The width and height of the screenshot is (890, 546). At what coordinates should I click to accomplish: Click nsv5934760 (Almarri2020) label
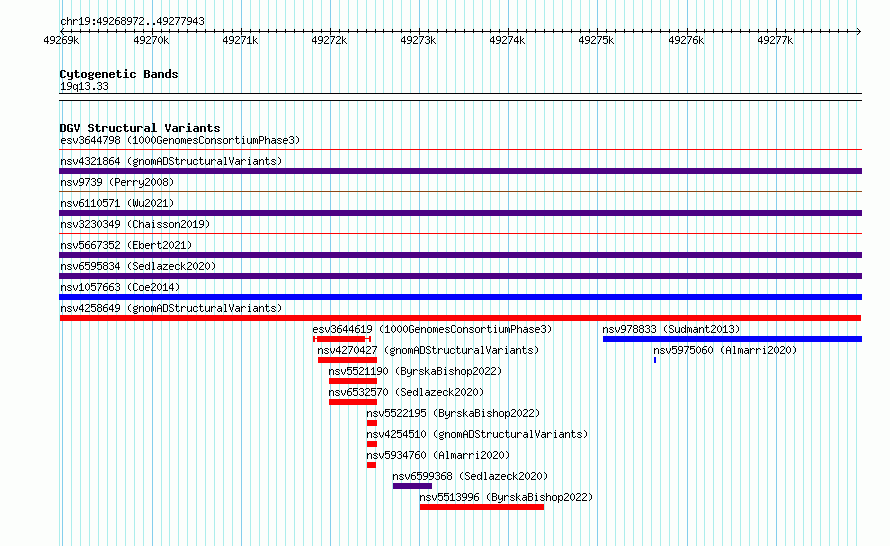click(x=438, y=455)
